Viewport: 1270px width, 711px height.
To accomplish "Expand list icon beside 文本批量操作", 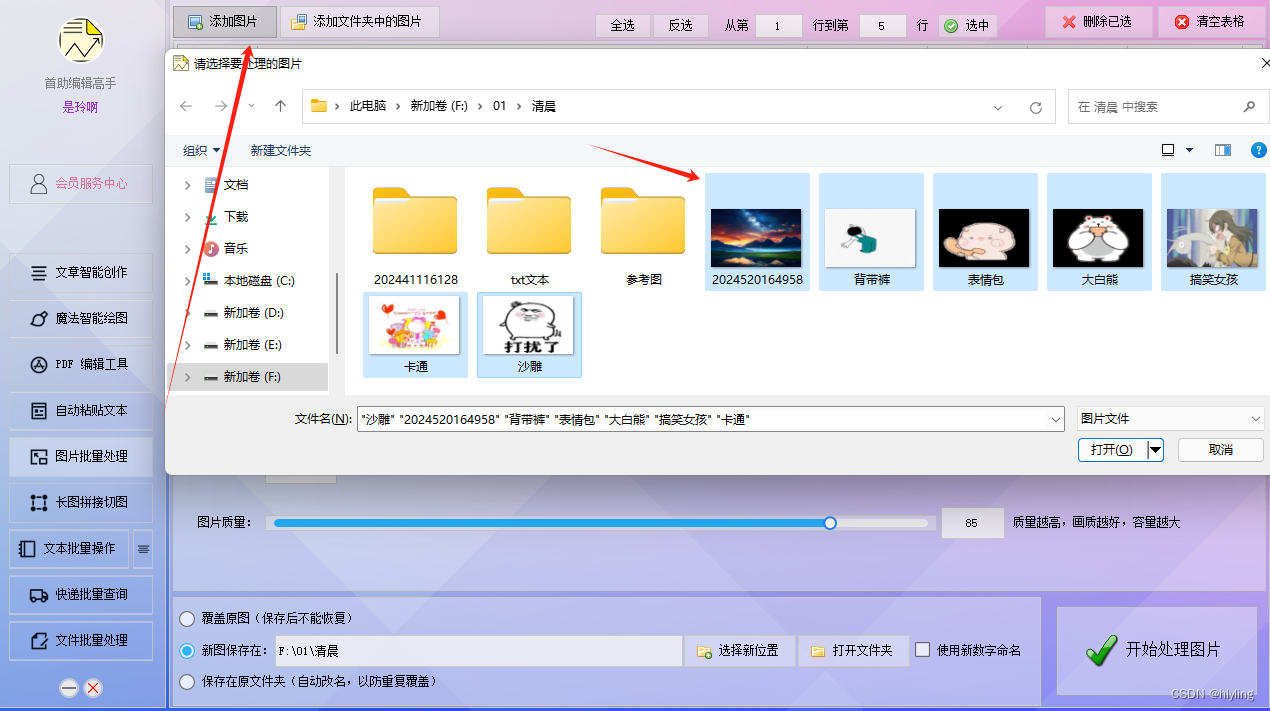I will pos(143,548).
